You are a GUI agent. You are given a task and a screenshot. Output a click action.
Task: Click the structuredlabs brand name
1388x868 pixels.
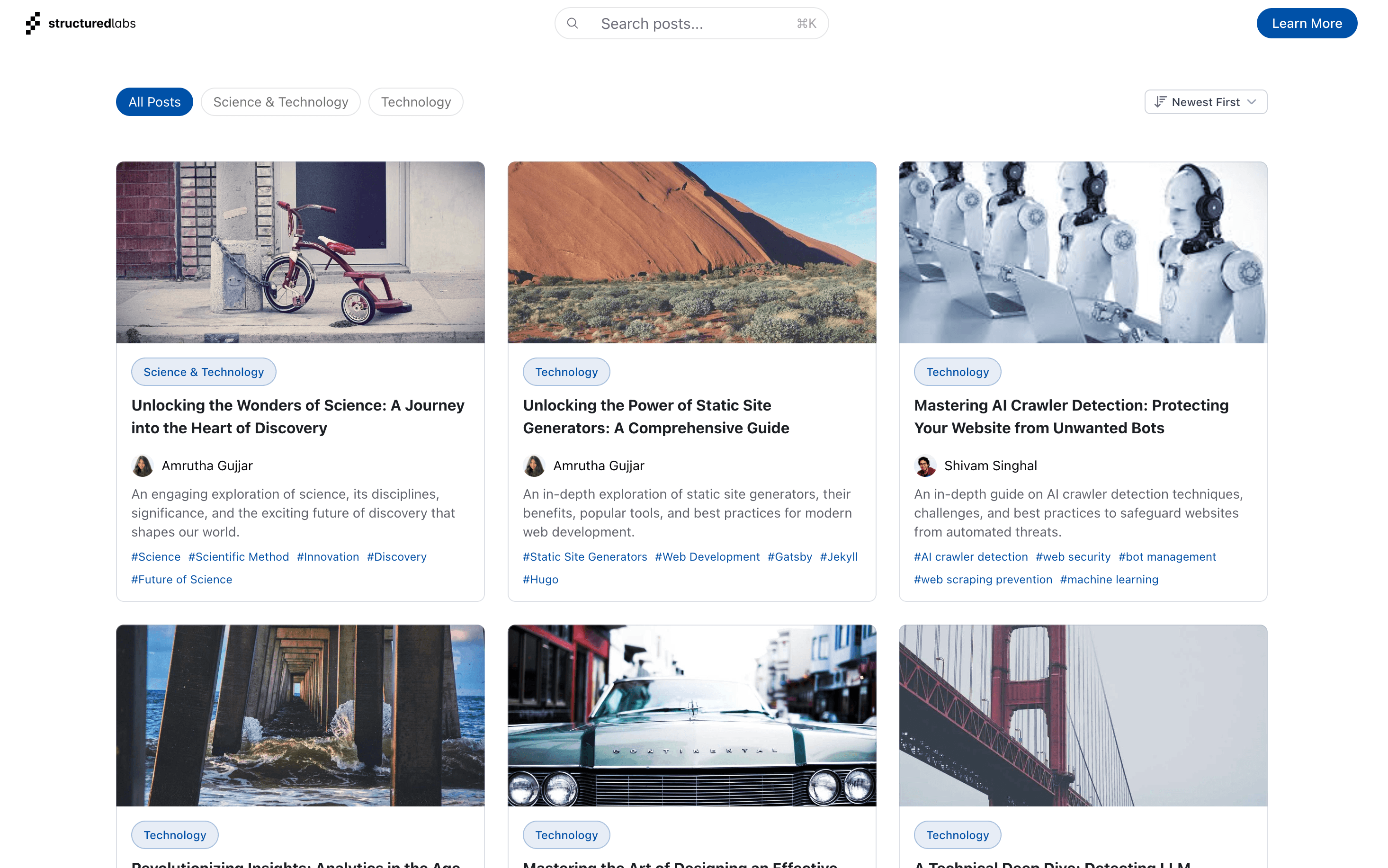coord(92,24)
